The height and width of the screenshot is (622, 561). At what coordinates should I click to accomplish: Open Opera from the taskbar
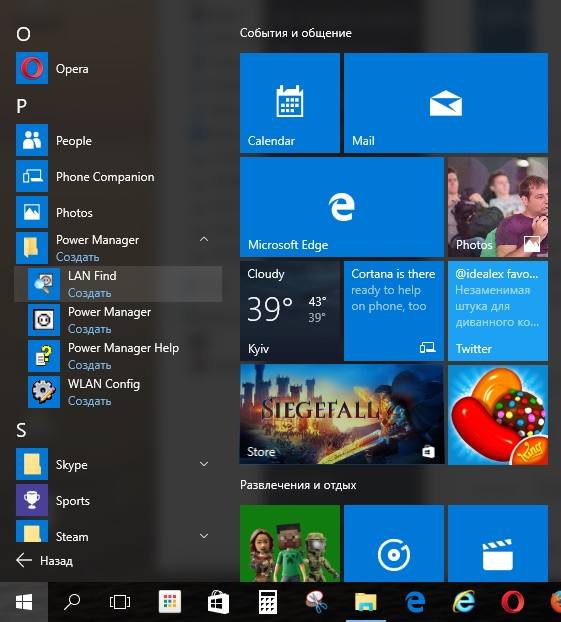pos(513,602)
